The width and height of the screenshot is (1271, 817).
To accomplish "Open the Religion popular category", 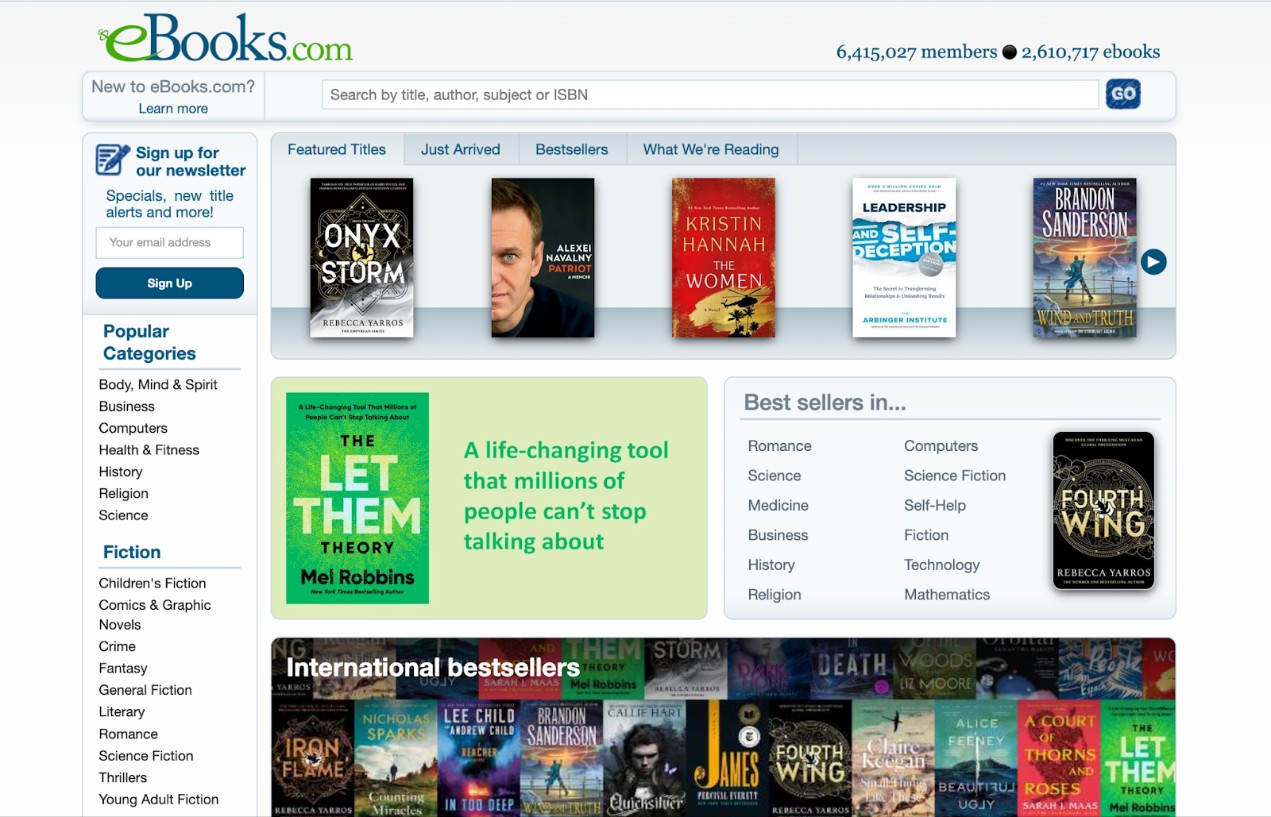I will pyautogui.click(x=124, y=494).
